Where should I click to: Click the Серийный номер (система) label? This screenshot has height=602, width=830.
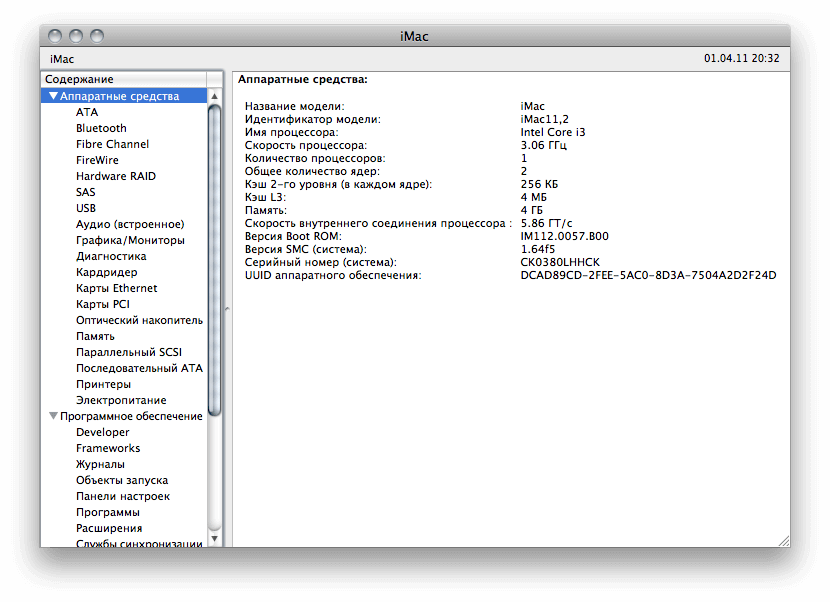click(321, 262)
